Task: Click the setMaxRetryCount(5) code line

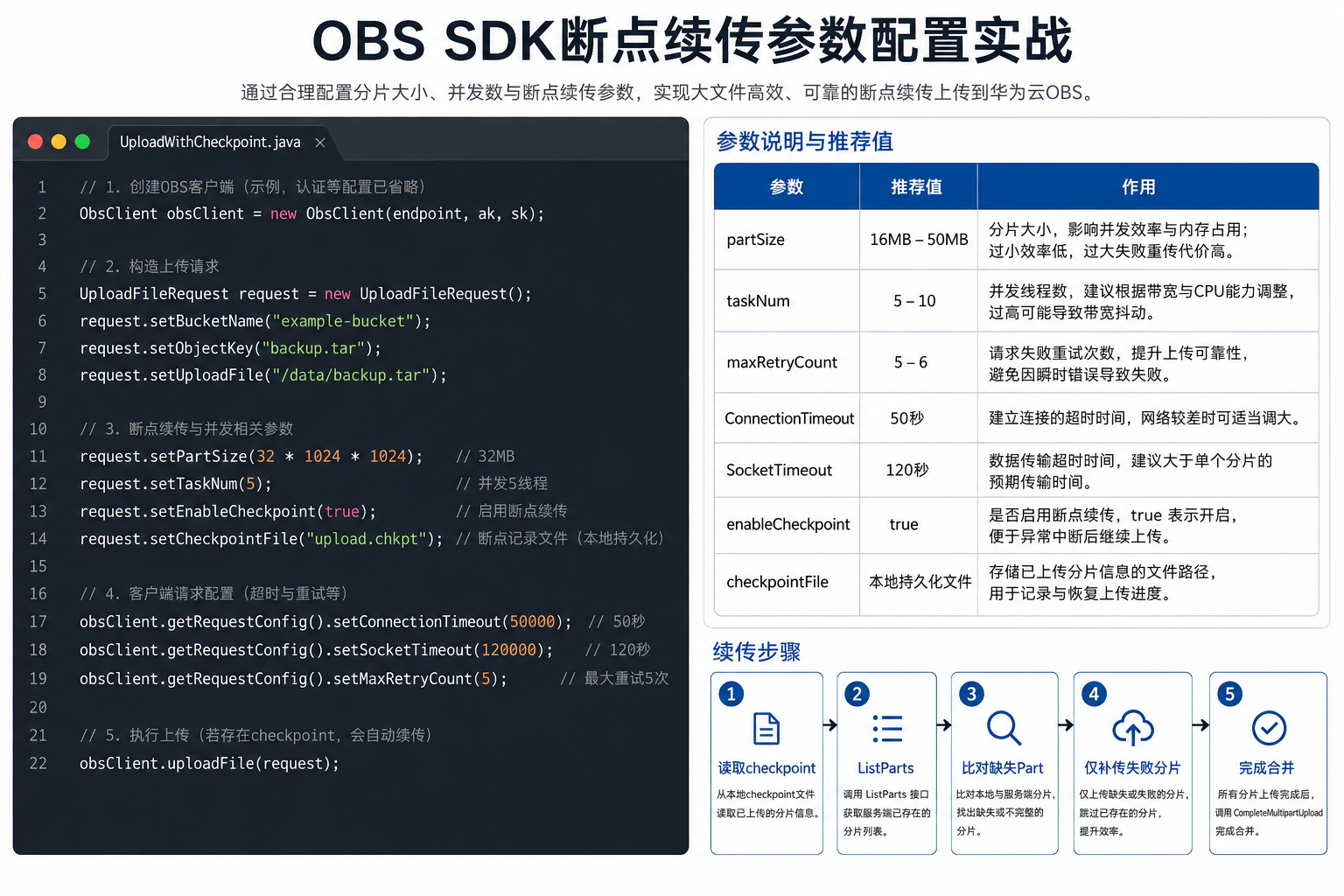Action: (x=293, y=679)
